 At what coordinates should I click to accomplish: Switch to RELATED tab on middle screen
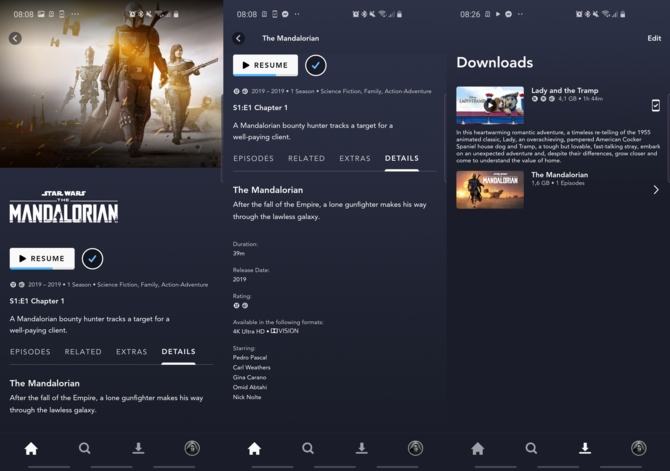click(x=306, y=159)
